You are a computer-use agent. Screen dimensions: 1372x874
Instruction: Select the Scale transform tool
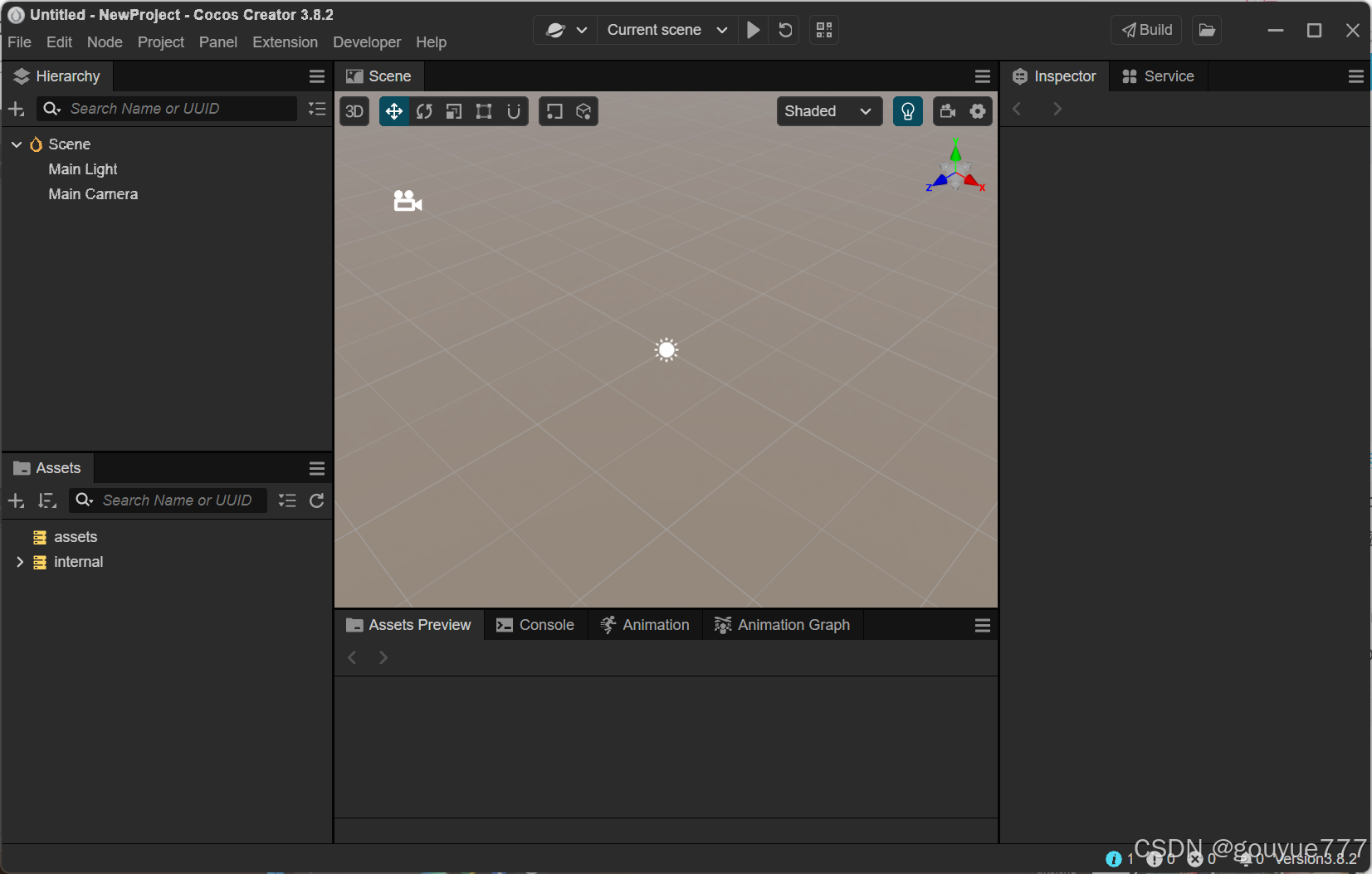(454, 111)
